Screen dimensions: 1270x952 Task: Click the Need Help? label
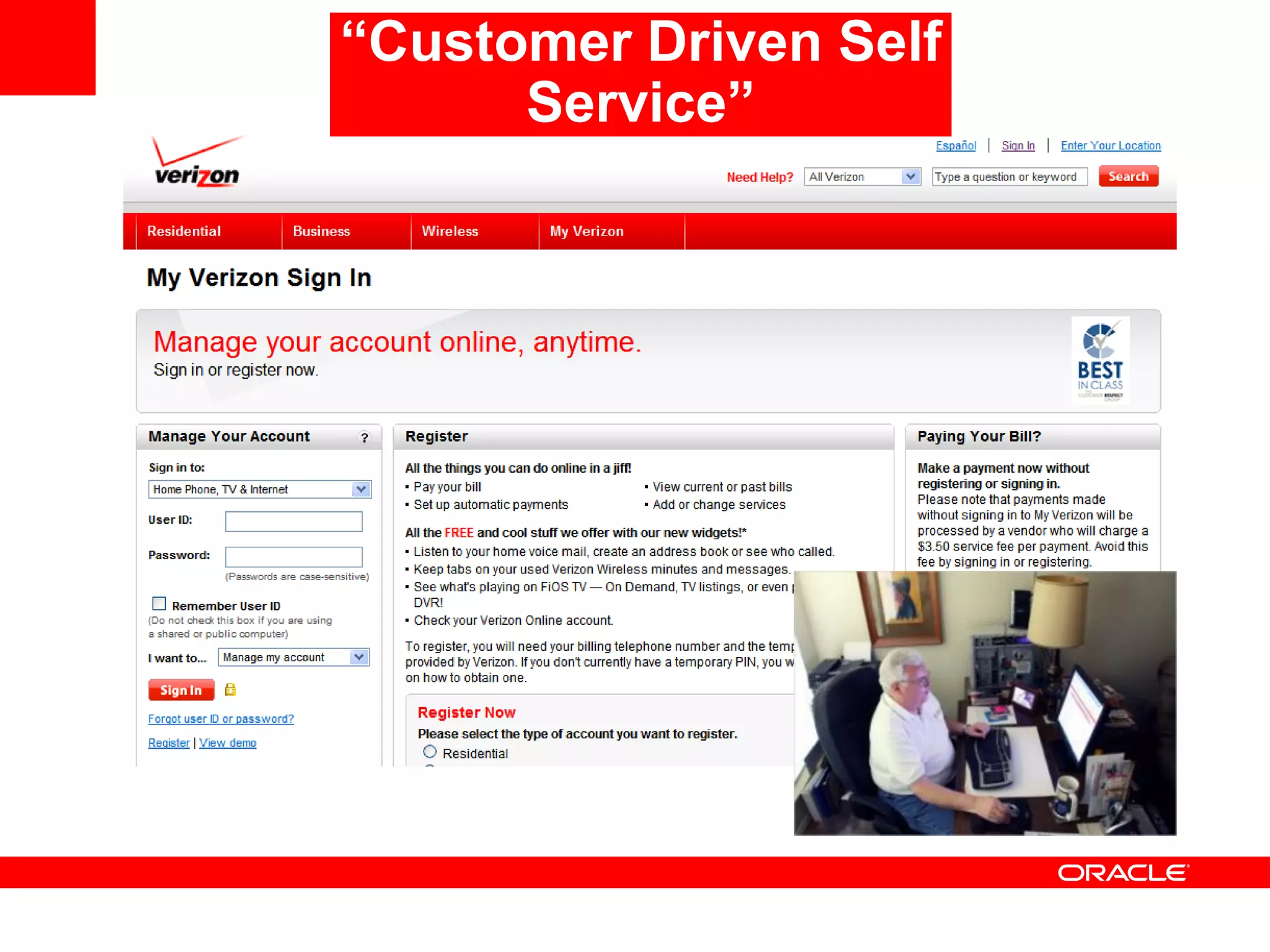[760, 177]
